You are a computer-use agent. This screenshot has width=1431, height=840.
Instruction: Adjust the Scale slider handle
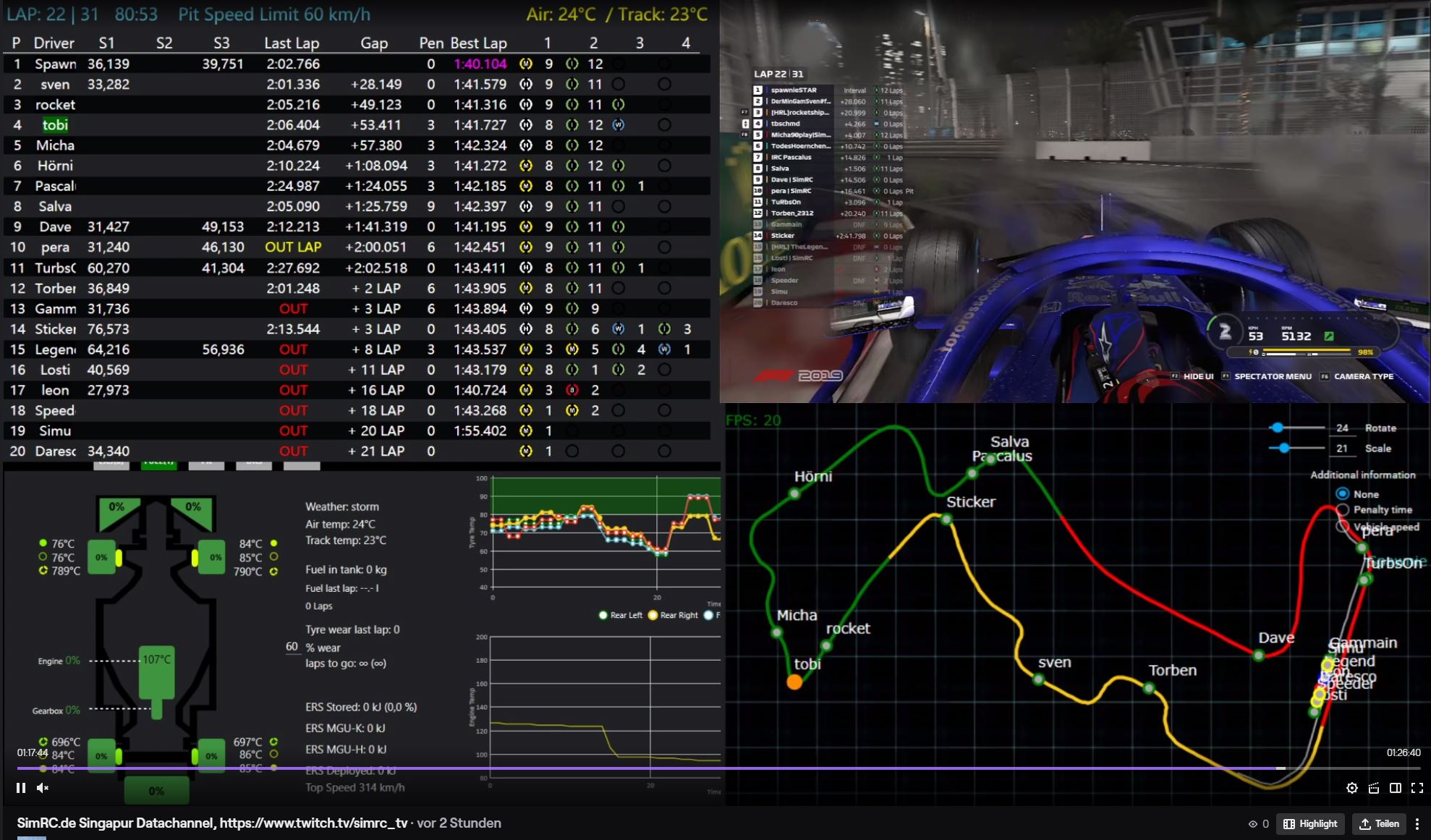(x=1284, y=448)
